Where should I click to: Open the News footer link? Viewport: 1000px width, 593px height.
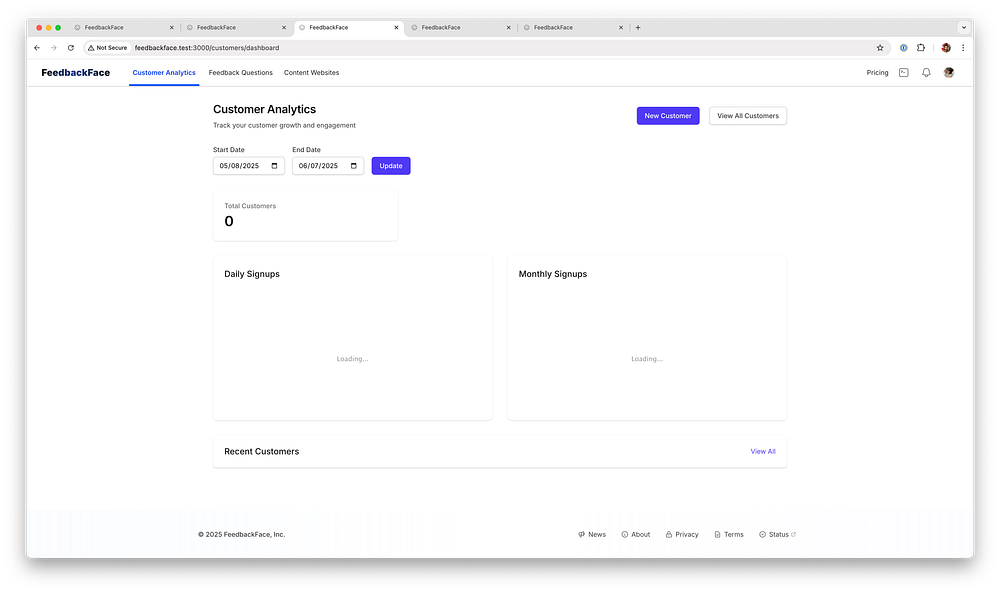pyautogui.click(x=592, y=534)
